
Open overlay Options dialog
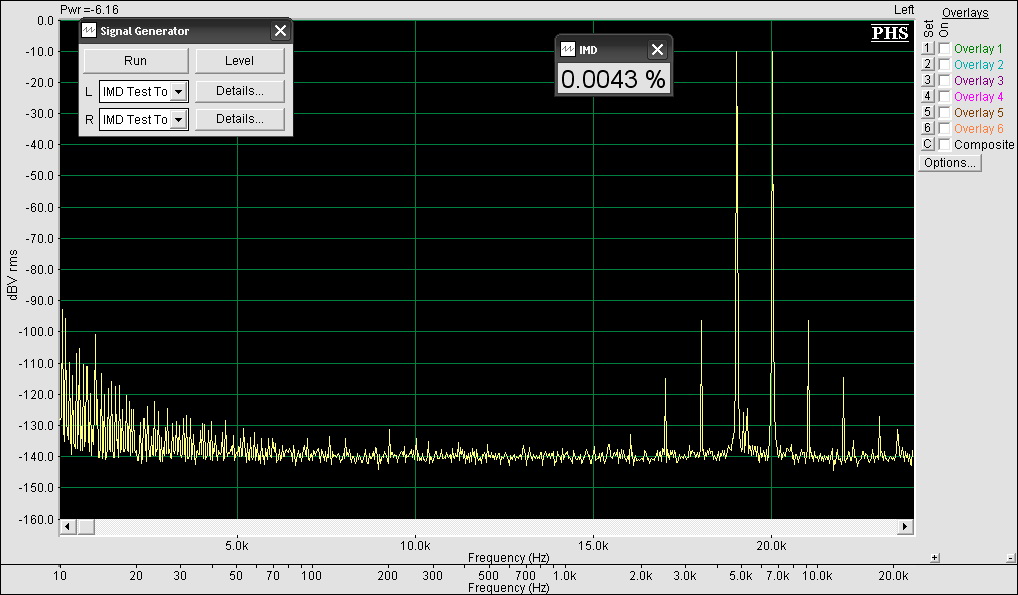[x=949, y=163]
